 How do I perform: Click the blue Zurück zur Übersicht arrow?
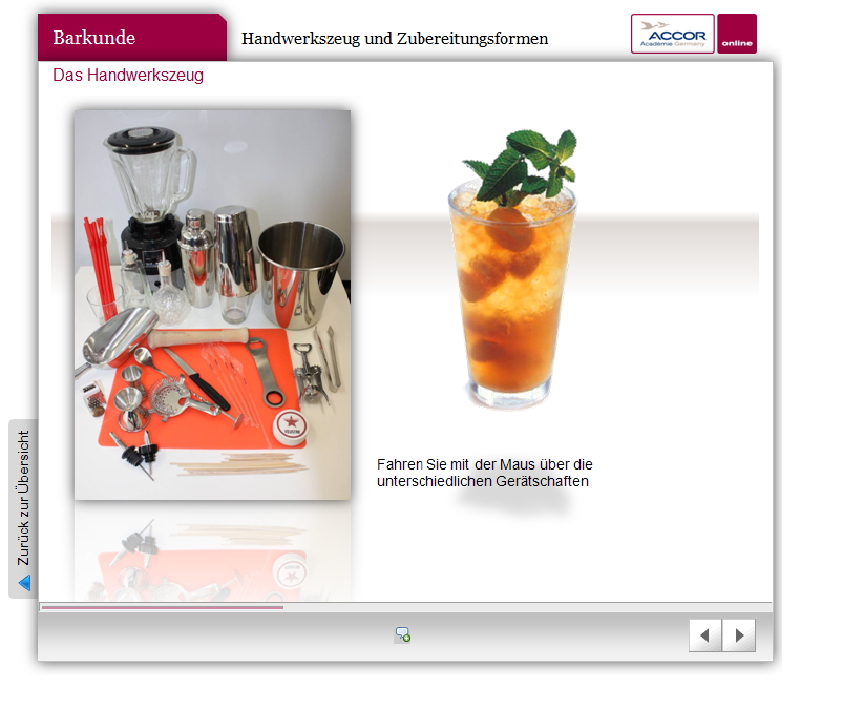coord(24,582)
